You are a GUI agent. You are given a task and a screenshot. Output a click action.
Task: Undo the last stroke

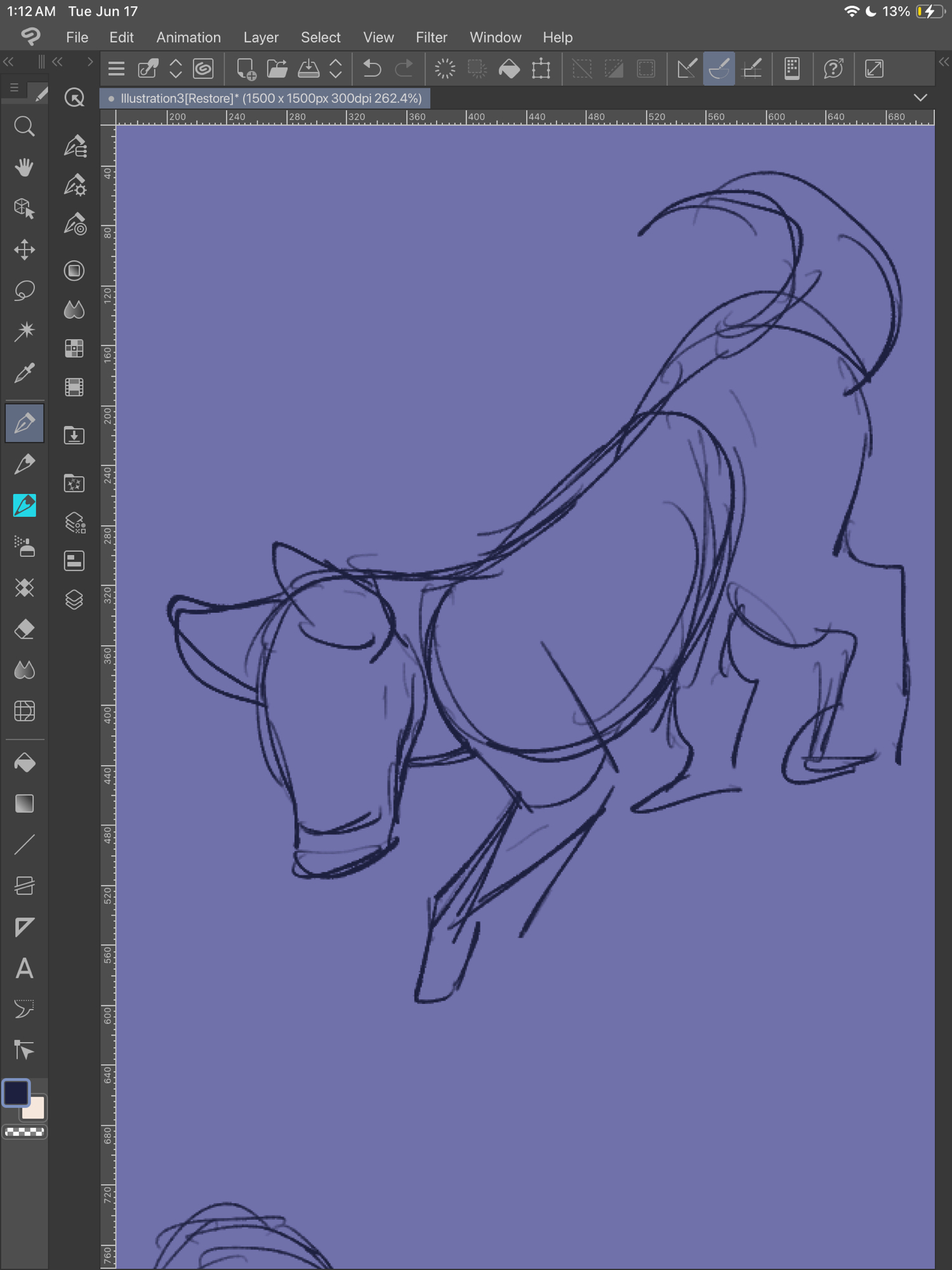click(372, 69)
